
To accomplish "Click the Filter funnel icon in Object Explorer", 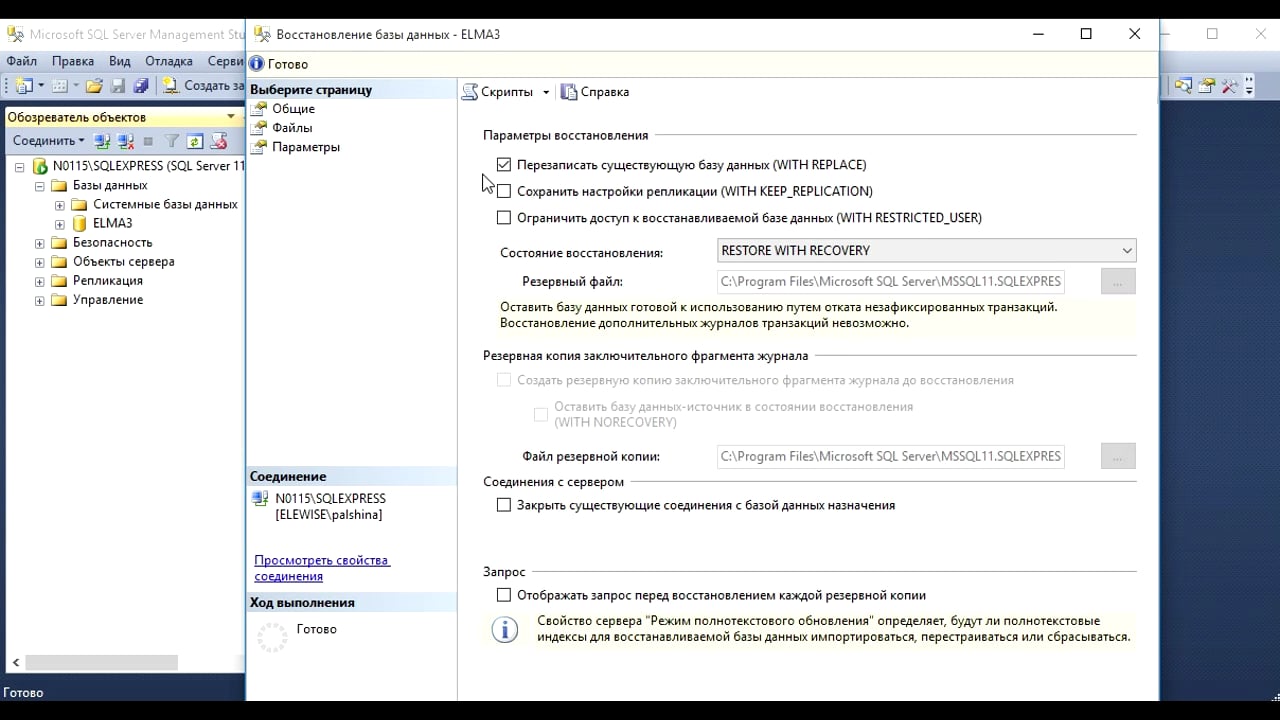I will [x=172, y=141].
